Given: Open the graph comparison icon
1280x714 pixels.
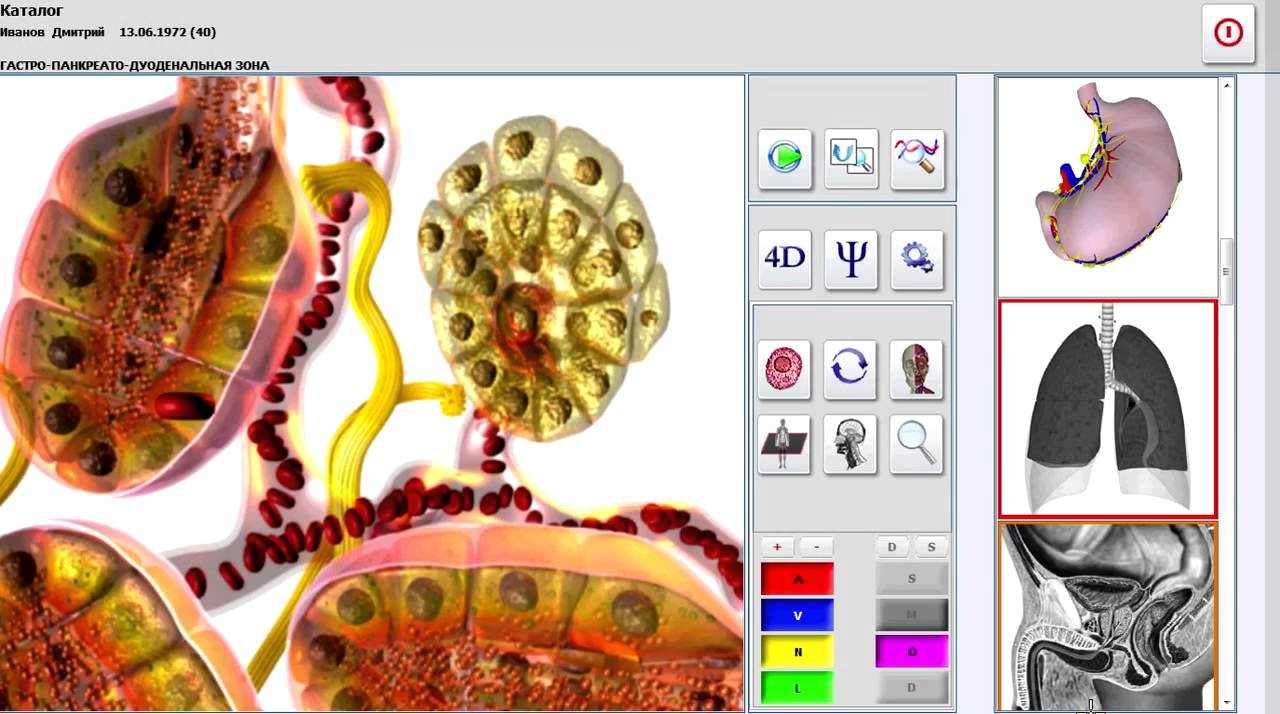Looking at the screenshot, I should pyautogui.click(x=851, y=158).
